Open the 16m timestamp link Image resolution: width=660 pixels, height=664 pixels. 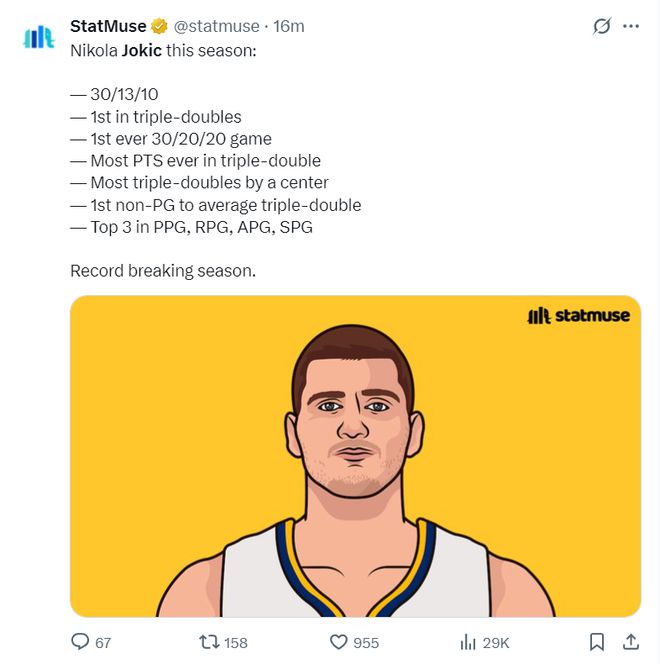(x=289, y=26)
